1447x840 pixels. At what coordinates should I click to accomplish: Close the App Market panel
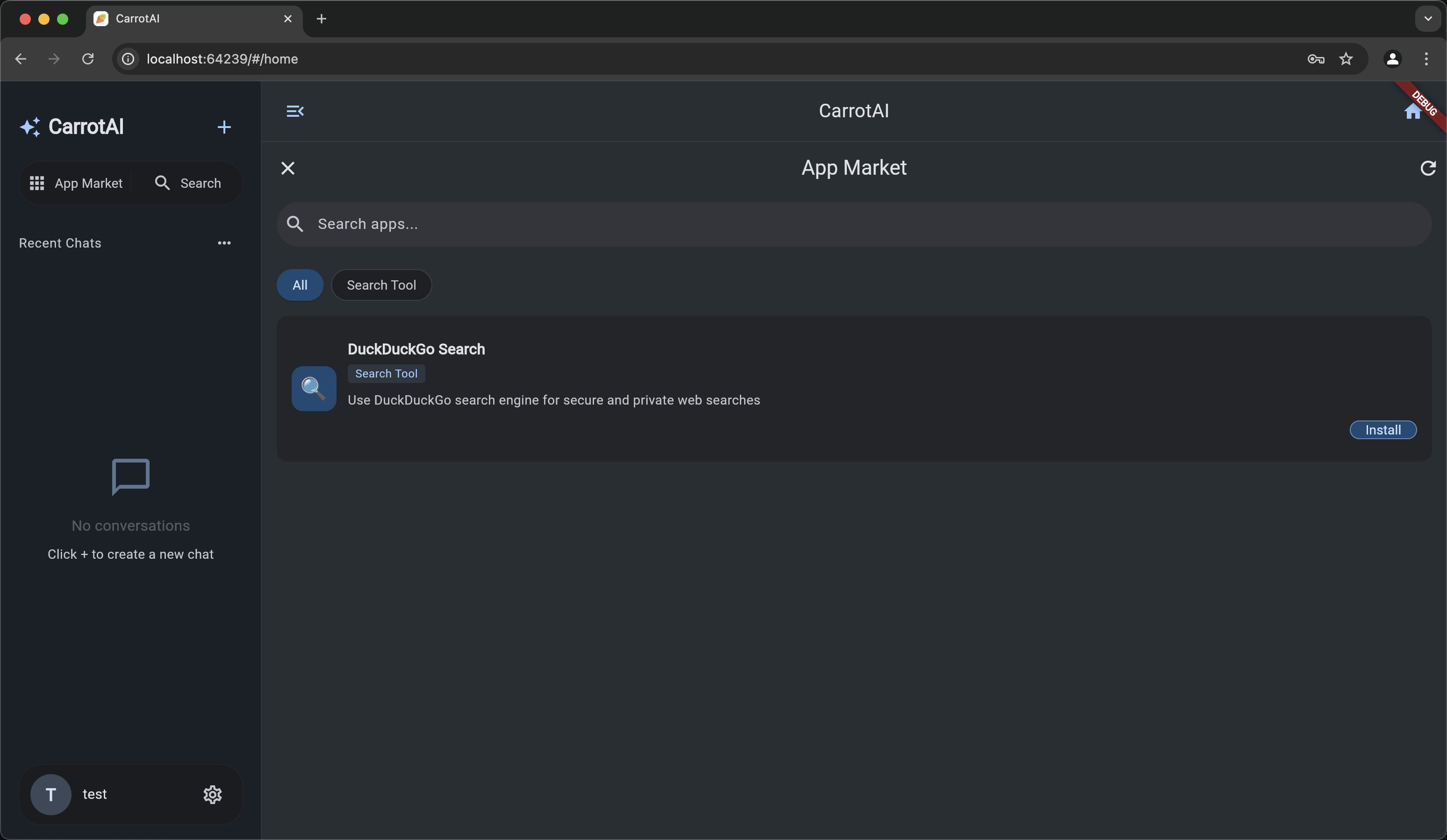[x=288, y=168]
